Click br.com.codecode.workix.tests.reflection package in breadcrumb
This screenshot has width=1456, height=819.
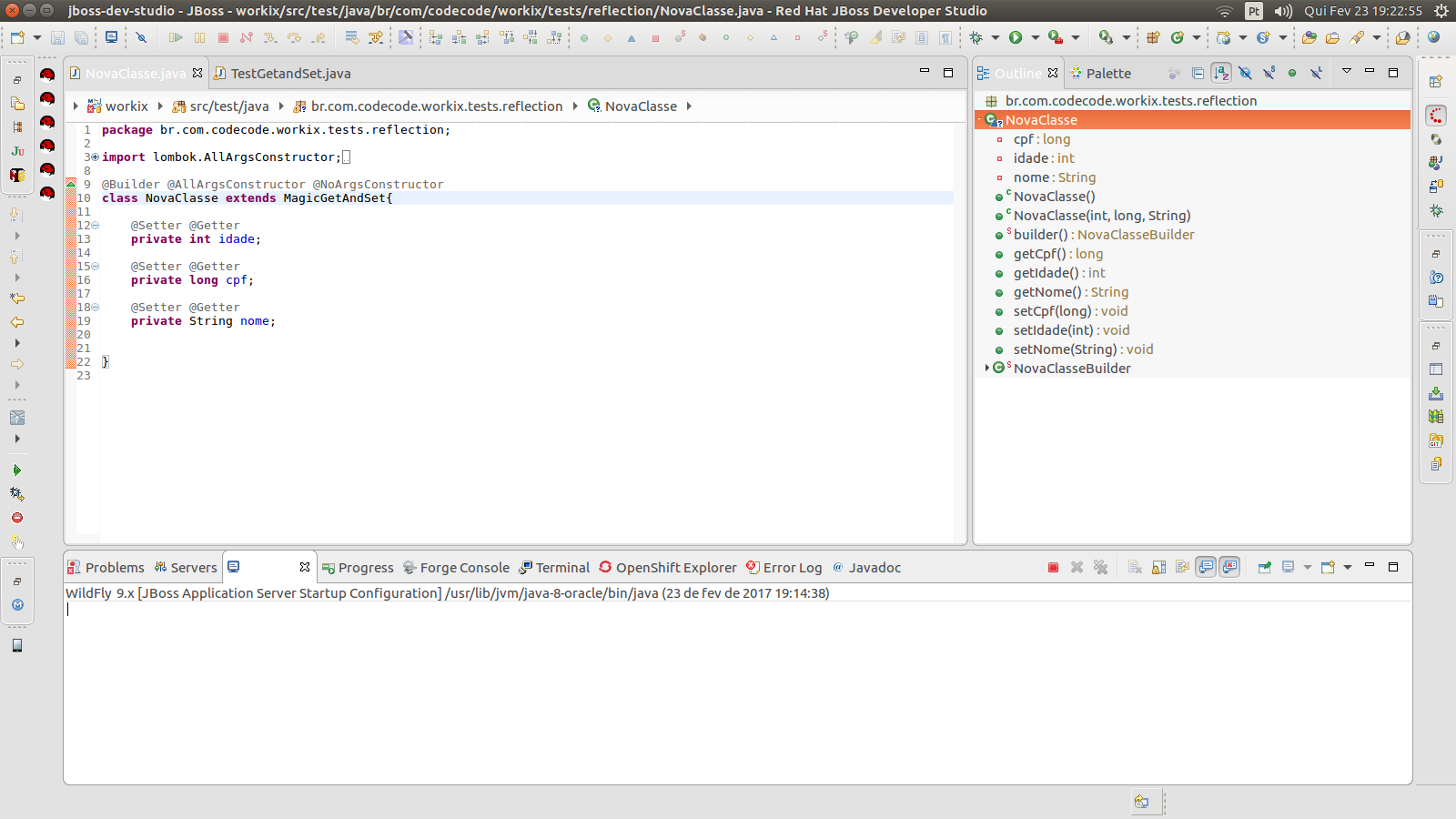(x=436, y=106)
